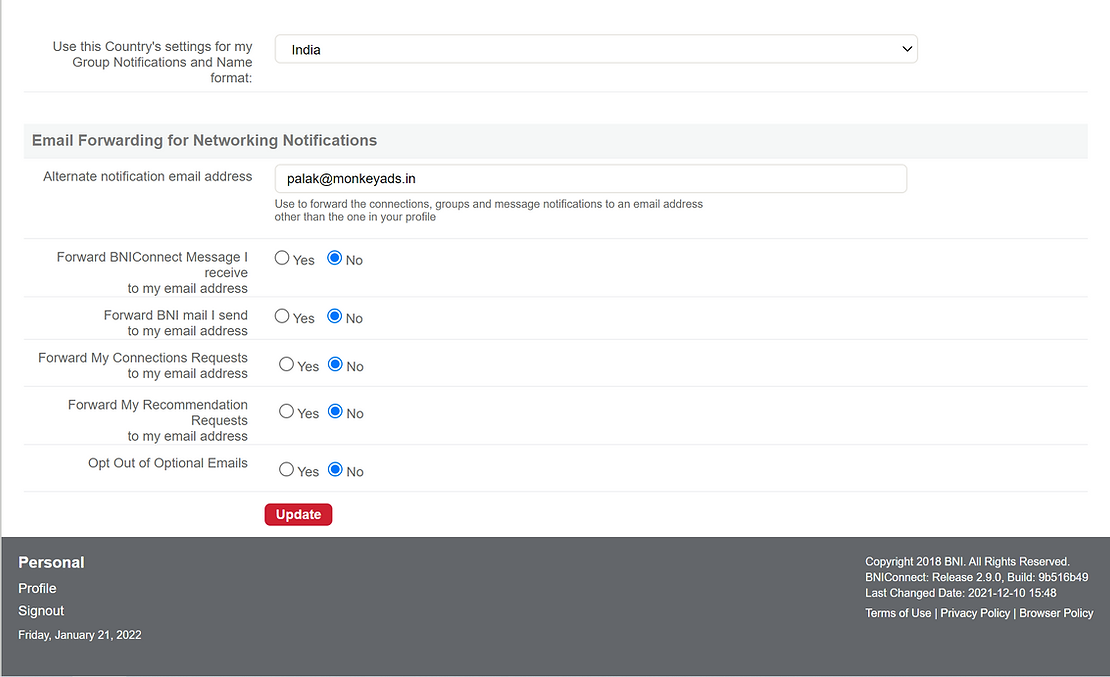Open the Profile link in the footer

pos(37,588)
